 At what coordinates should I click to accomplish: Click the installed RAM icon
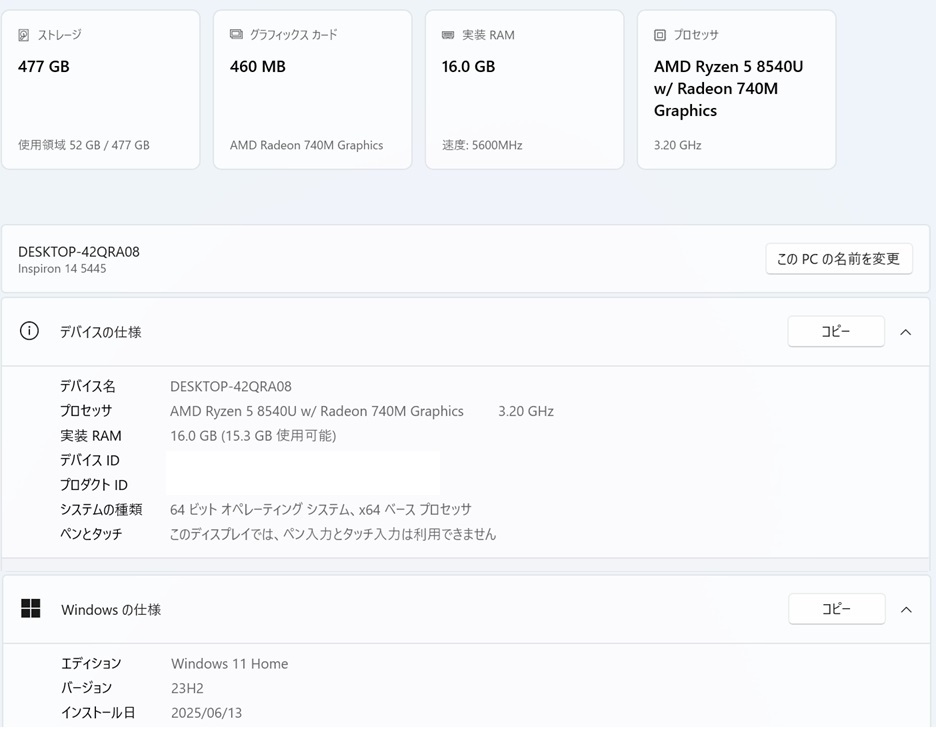pyautogui.click(x=448, y=35)
